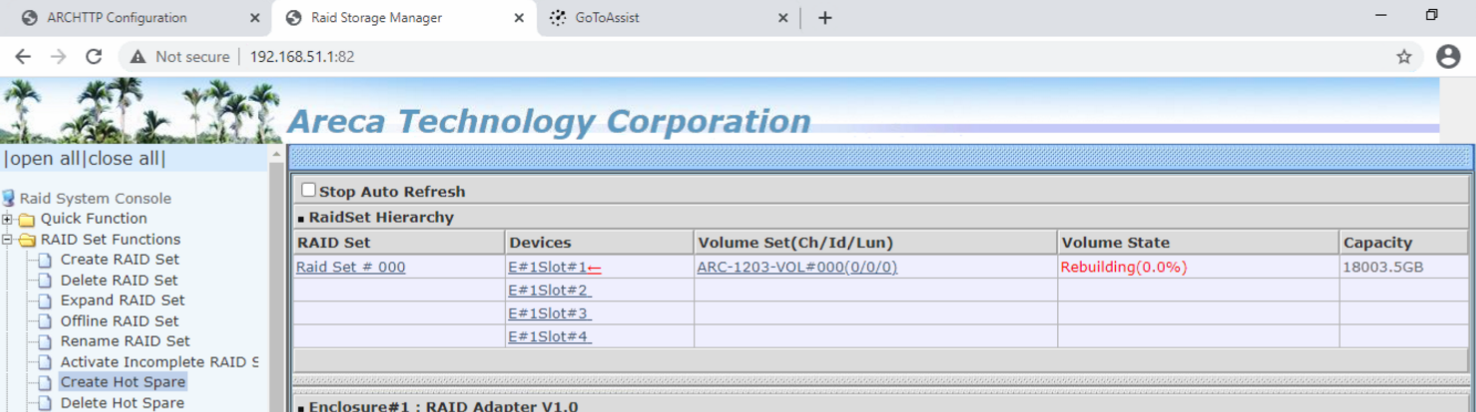
Task: Click the close all link
Action: click(123, 158)
